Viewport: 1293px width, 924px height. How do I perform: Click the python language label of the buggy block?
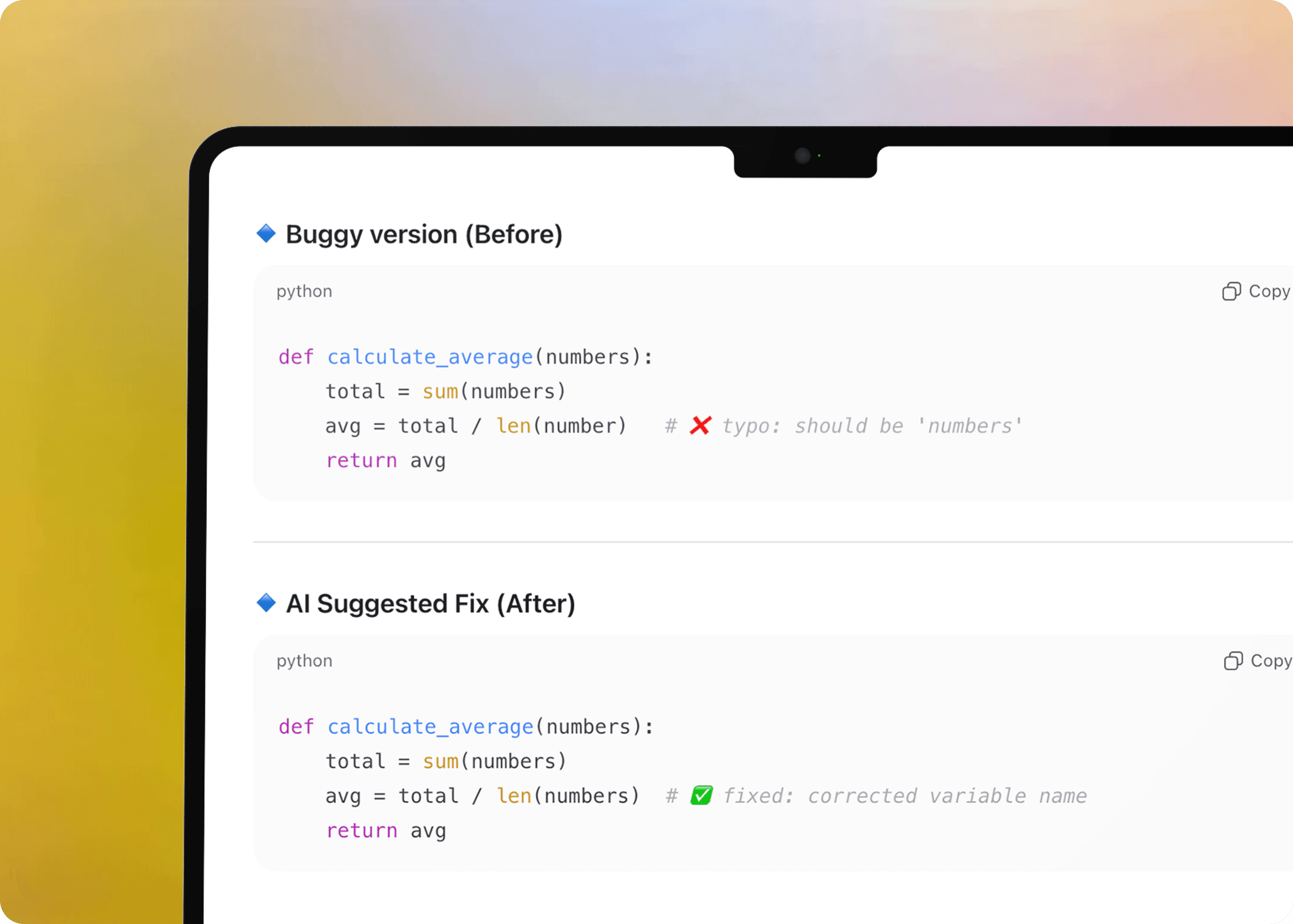coord(304,291)
